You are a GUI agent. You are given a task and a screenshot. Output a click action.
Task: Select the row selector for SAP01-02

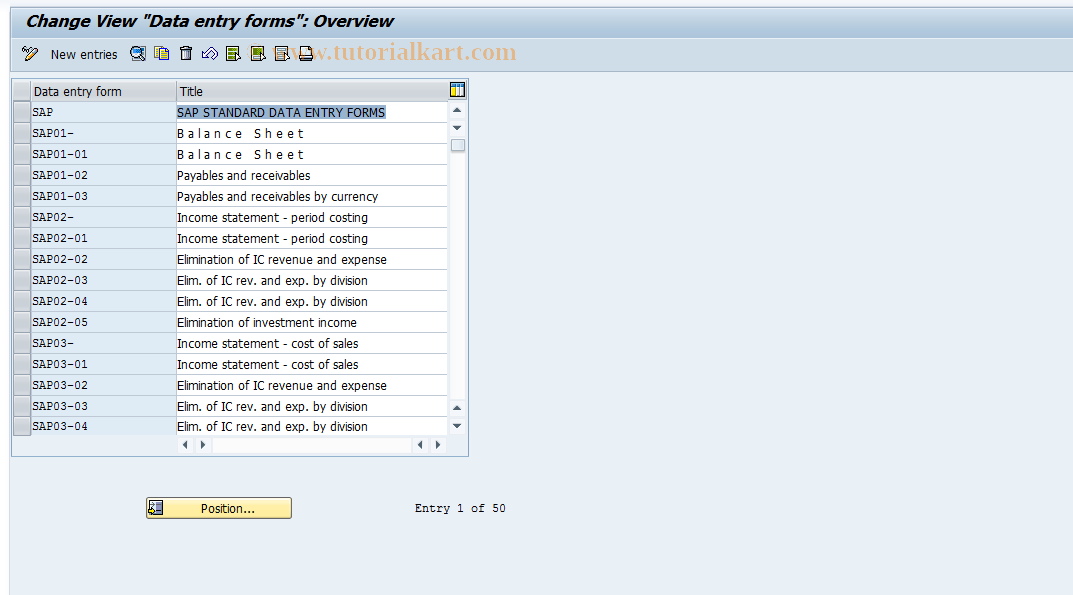coord(22,175)
